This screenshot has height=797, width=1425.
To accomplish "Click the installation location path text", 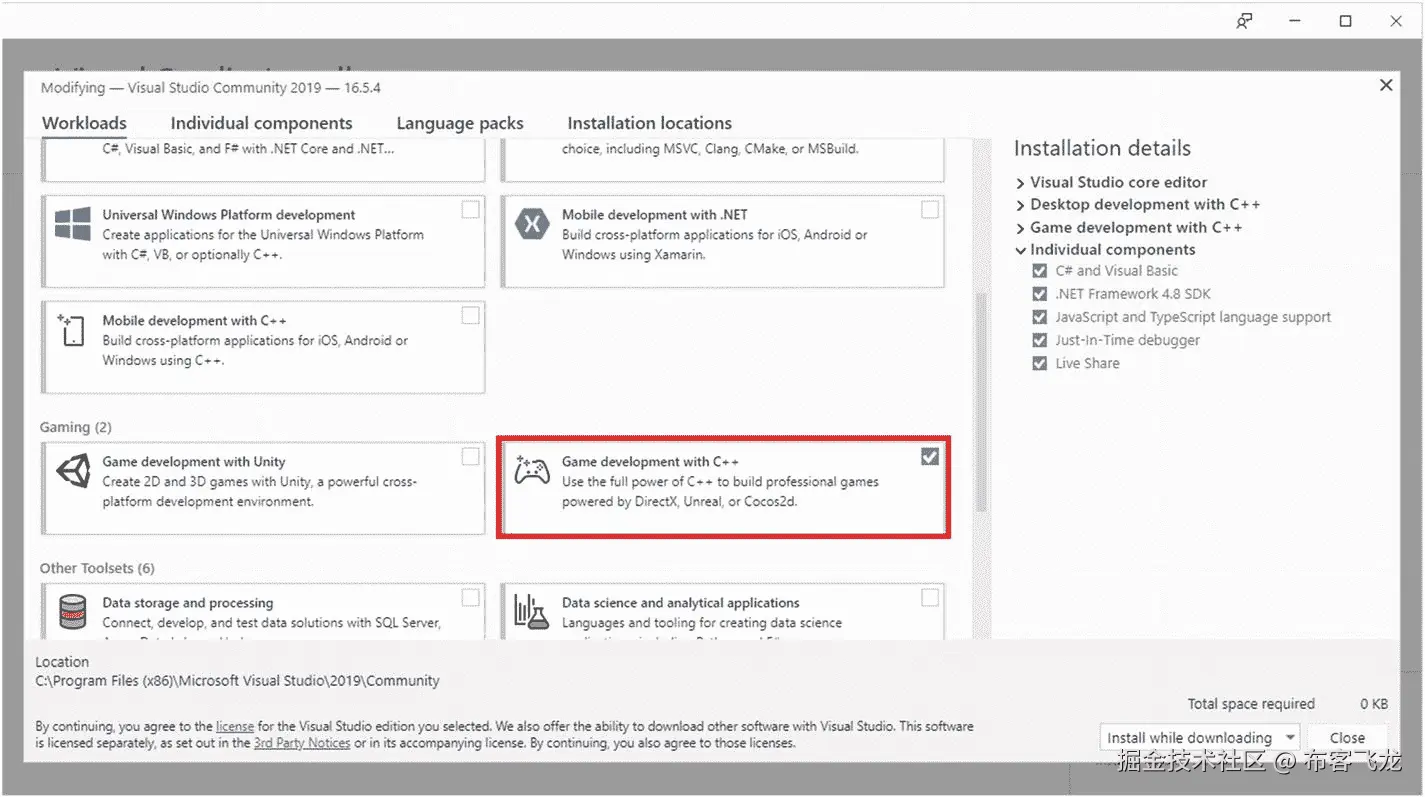I will pyautogui.click(x=237, y=681).
